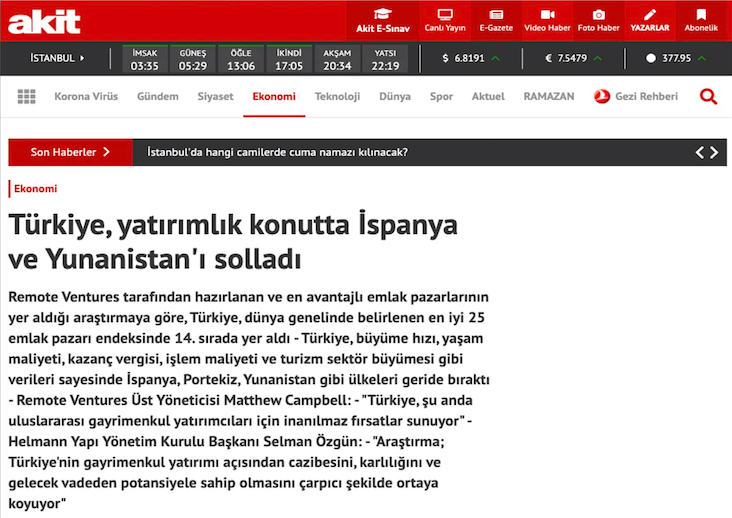Open E-Gazete newspaper icon
Screen dimensions: 732x518
tap(496, 15)
